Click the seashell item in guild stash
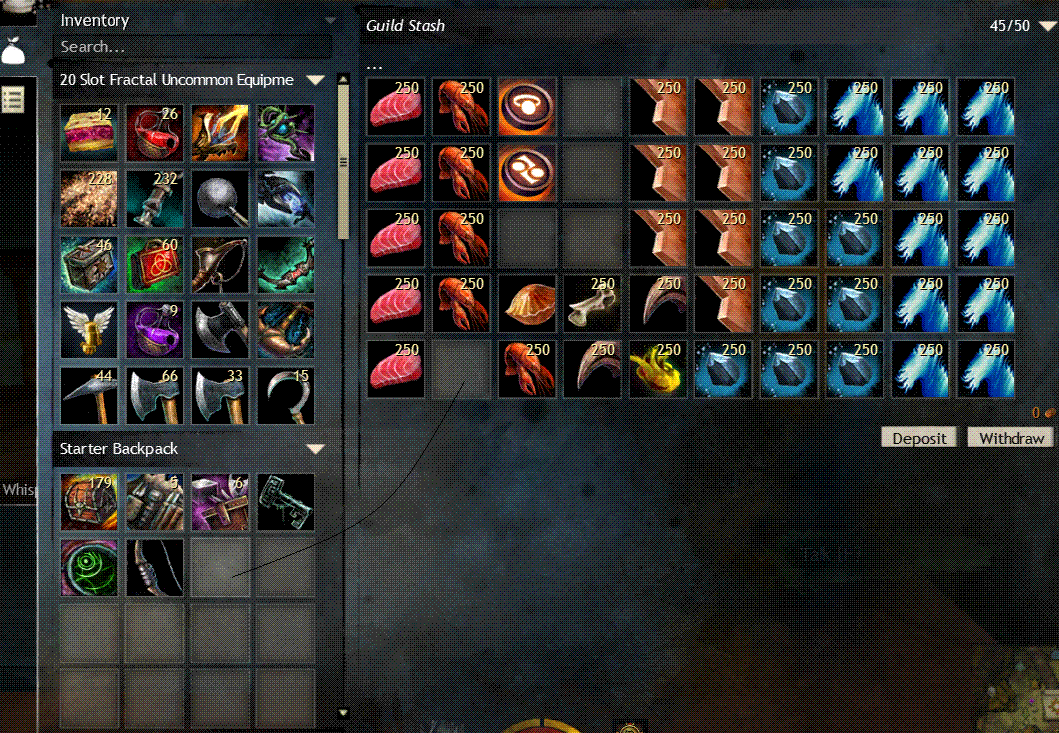Screen dimensions: 1059x733 [x=527, y=303]
